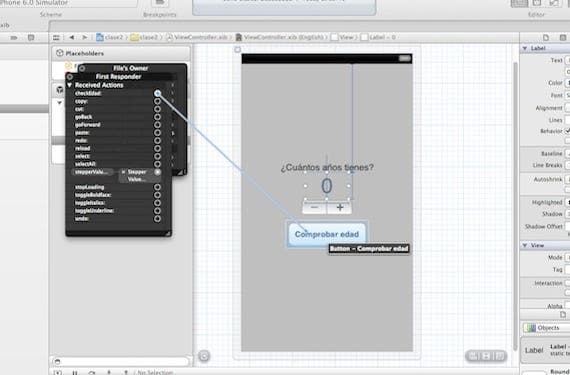Image resolution: width=570 pixels, height=375 pixels.
Task: Click the connection circle next to stopLoading
Action: 157,187
